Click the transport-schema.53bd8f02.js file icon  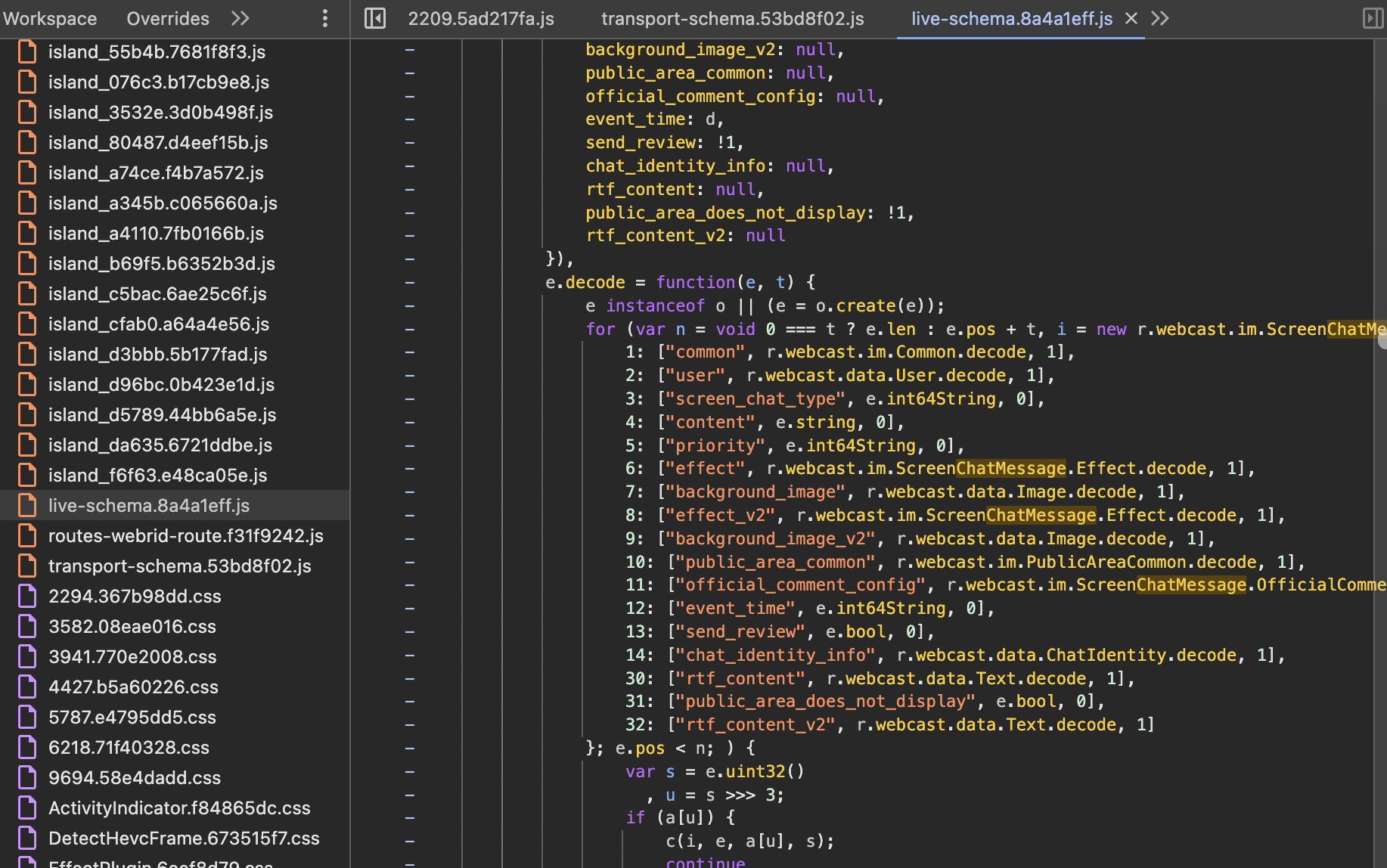click(x=27, y=566)
